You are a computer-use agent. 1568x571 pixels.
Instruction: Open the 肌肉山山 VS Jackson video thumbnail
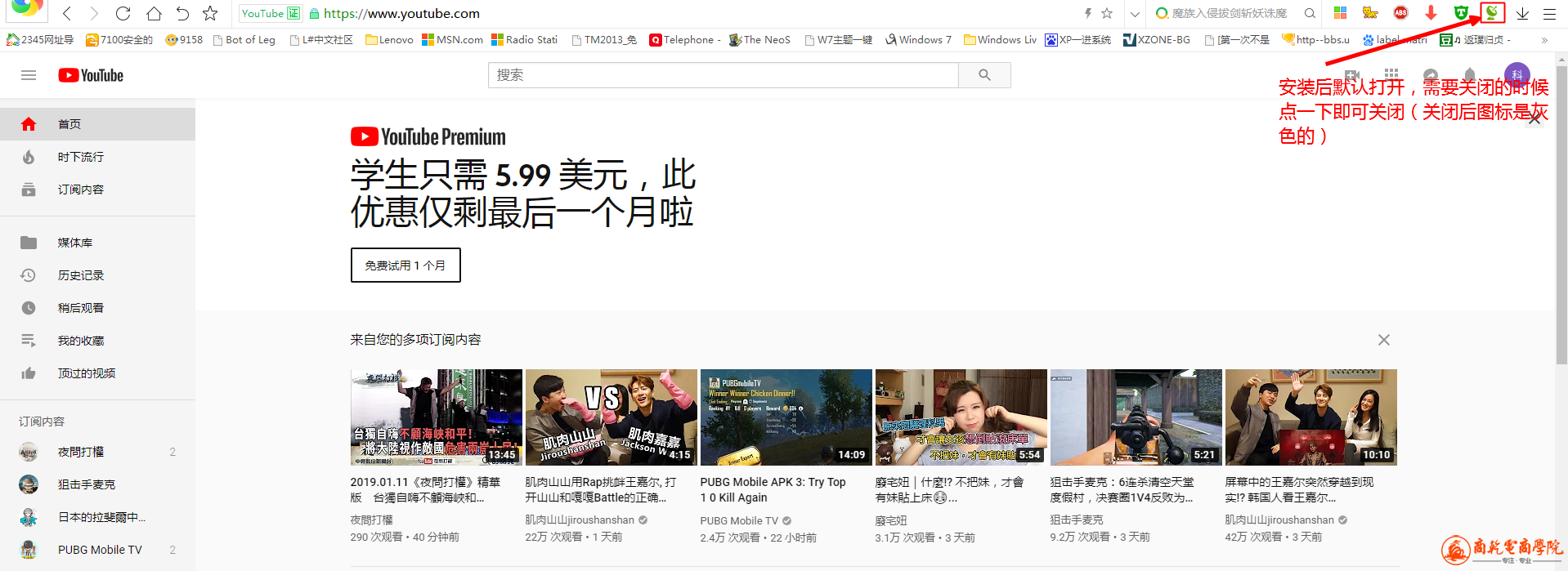click(x=611, y=417)
